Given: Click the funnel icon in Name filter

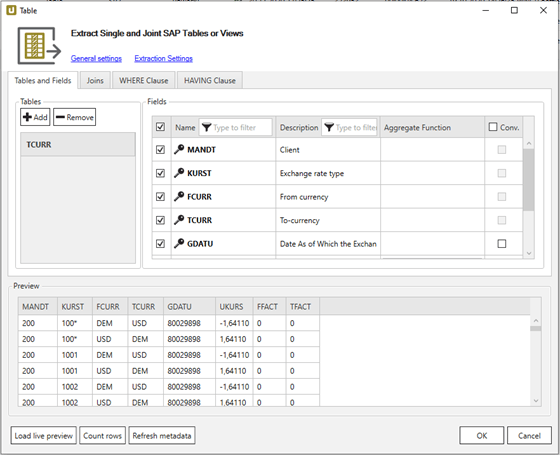Looking at the screenshot, I should (206, 127).
